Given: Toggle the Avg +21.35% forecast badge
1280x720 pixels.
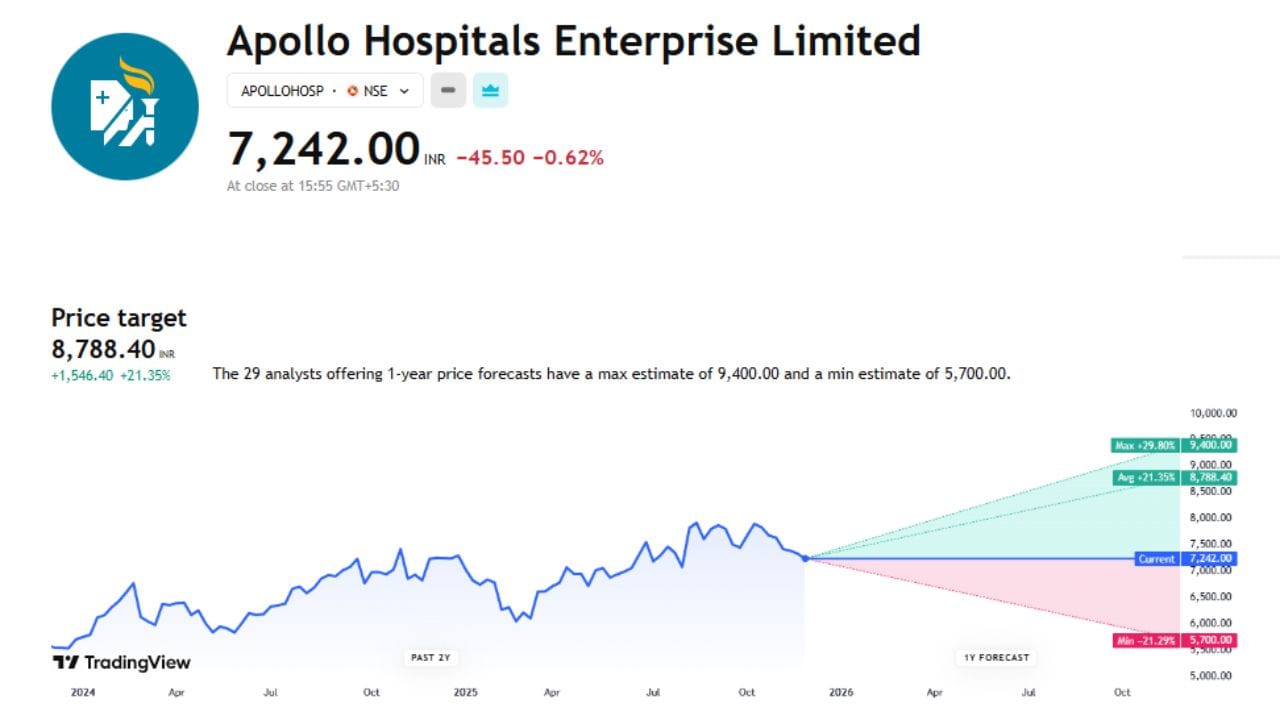Looking at the screenshot, I should point(1146,478).
